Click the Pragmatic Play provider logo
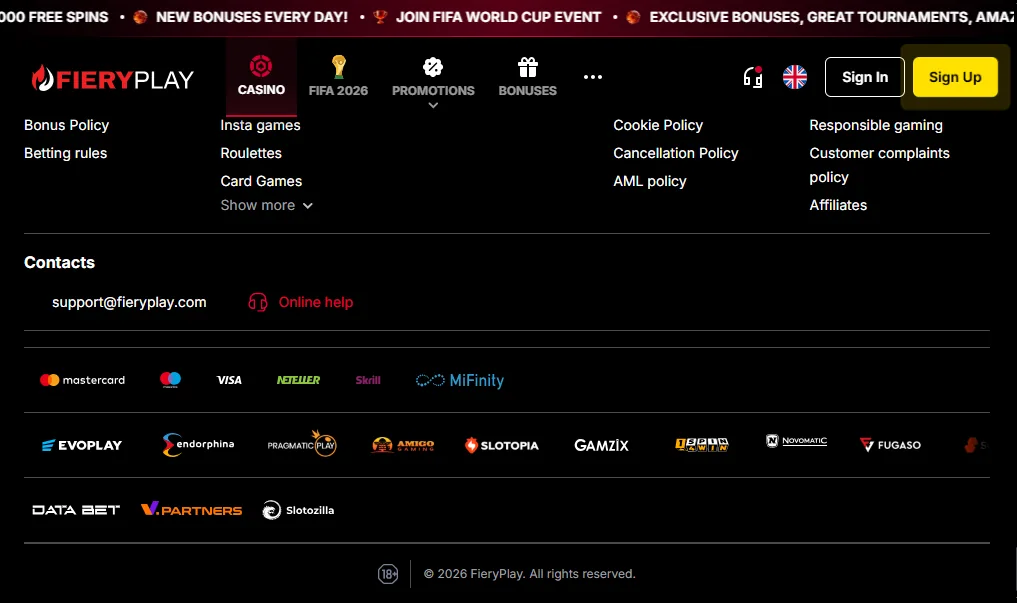Screen dimensions: 1017x603 [302, 444]
